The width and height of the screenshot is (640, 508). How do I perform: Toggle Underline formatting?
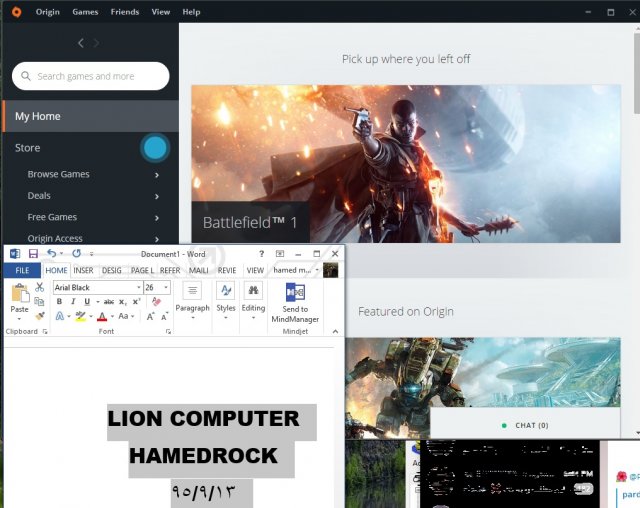[x=87, y=302]
